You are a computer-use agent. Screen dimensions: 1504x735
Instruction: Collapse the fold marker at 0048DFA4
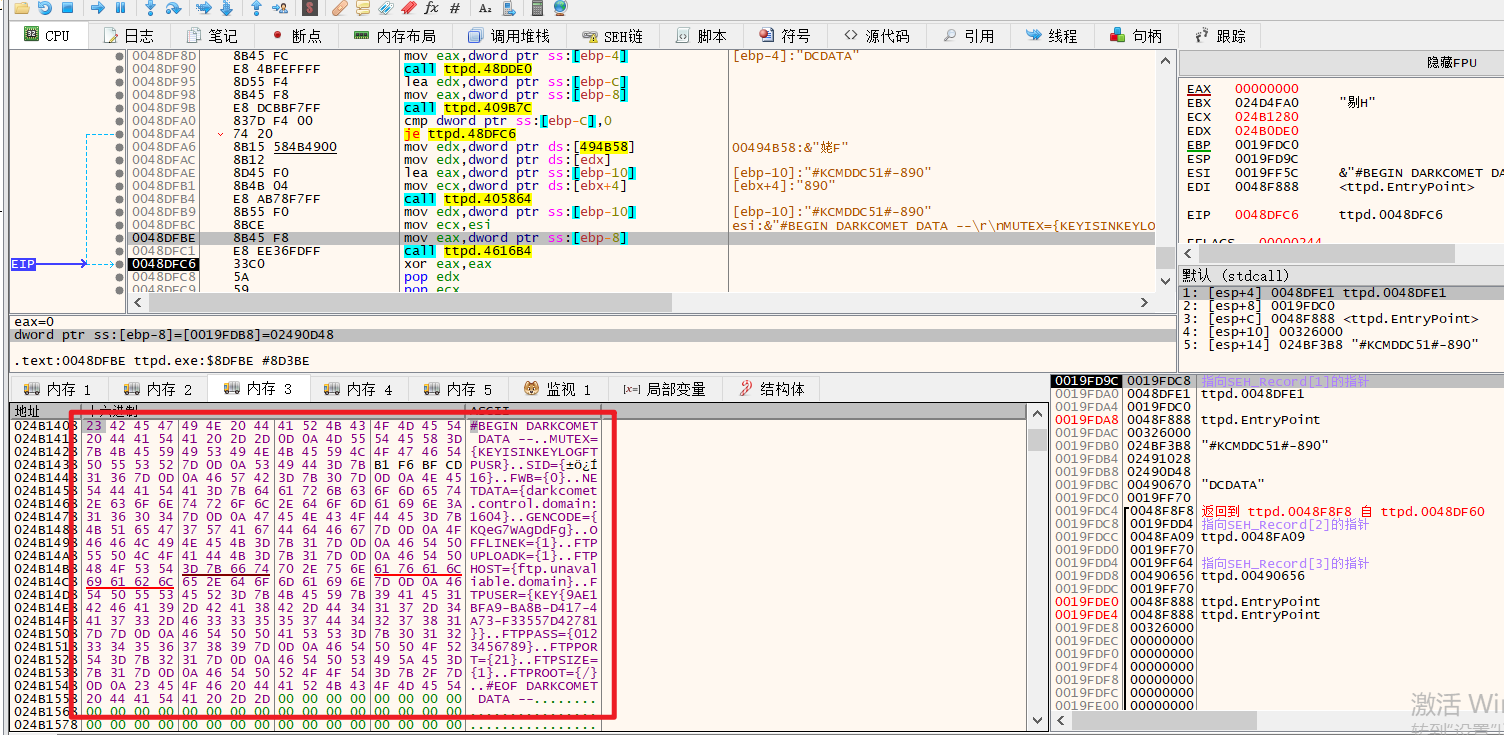(220, 134)
